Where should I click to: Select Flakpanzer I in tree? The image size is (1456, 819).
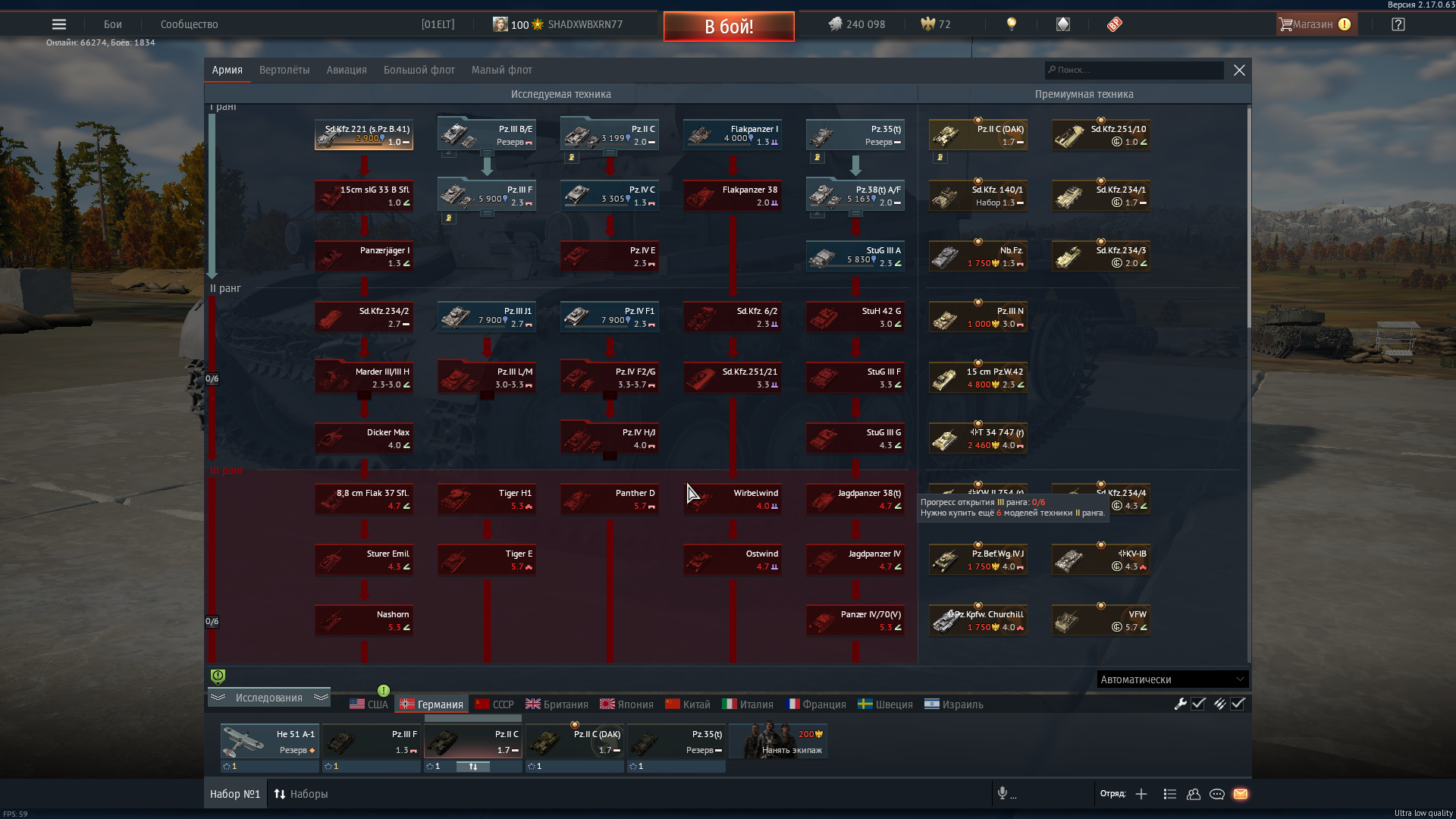(733, 135)
